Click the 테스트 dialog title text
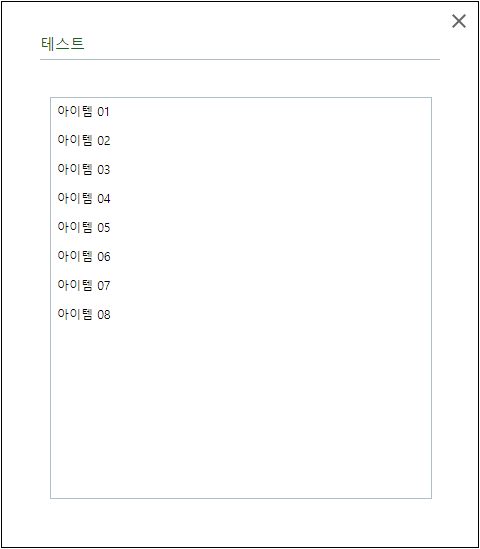This screenshot has height=549, width=480. (x=63, y=44)
